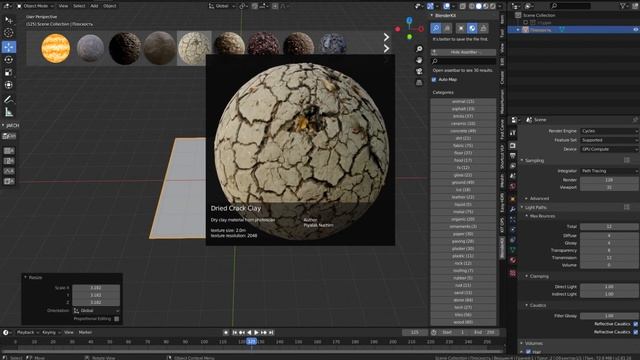
Task: Toggle X-ray mode in viewport header
Action: [463, 6]
